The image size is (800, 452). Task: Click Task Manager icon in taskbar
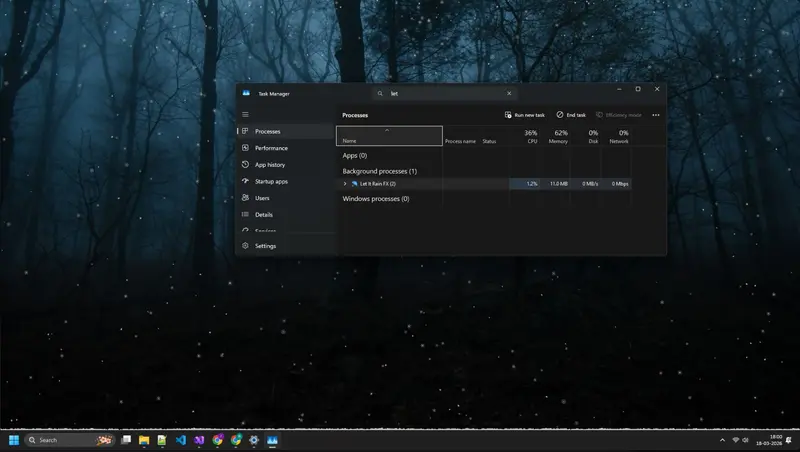pos(272,440)
